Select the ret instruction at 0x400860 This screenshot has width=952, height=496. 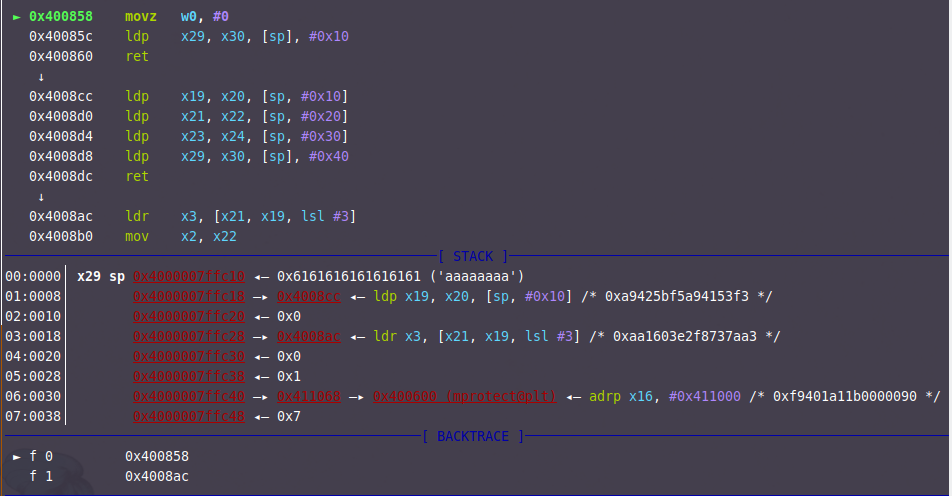136,57
